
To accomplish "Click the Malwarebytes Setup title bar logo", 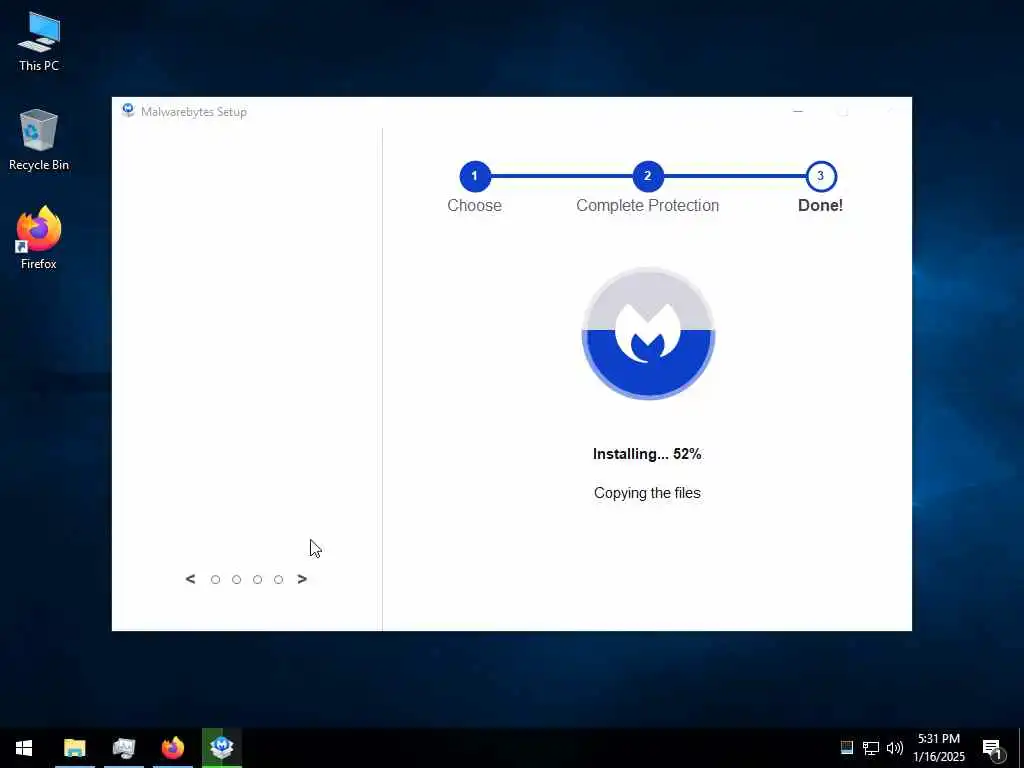I will [128, 110].
